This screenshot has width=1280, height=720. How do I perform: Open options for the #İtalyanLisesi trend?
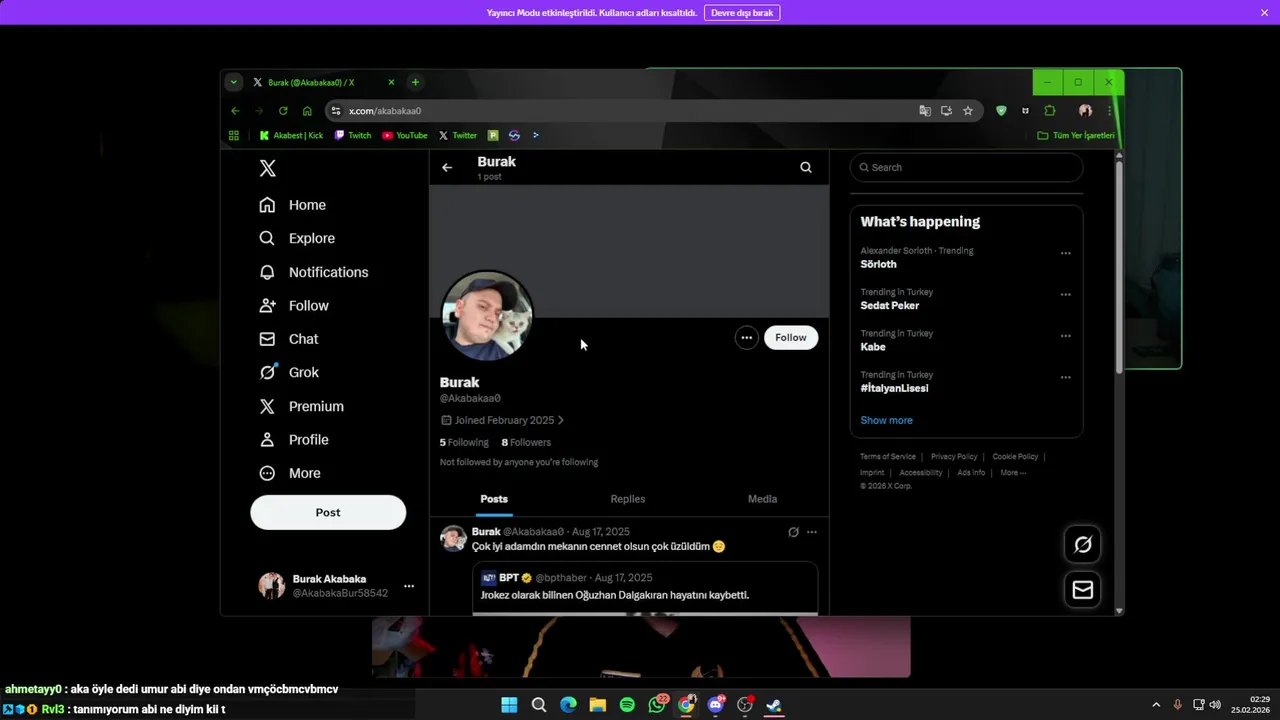pyautogui.click(x=1065, y=377)
